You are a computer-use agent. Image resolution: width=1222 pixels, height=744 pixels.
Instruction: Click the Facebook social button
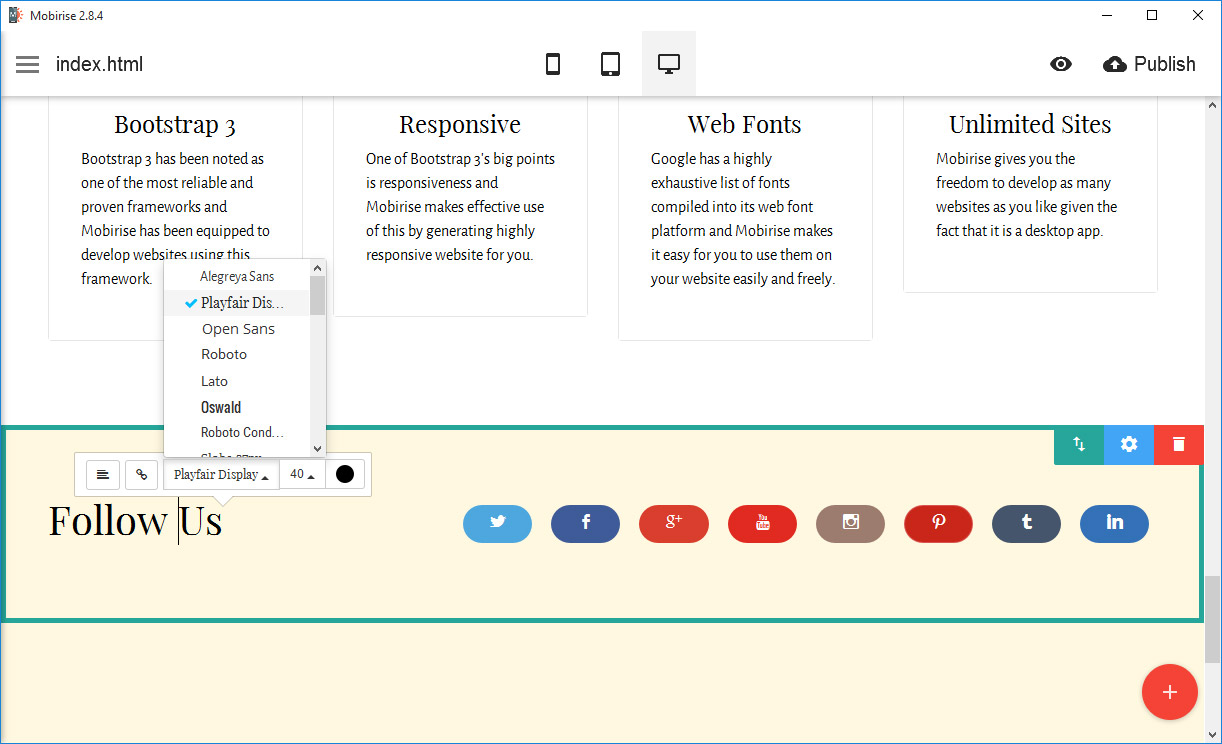pos(586,524)
